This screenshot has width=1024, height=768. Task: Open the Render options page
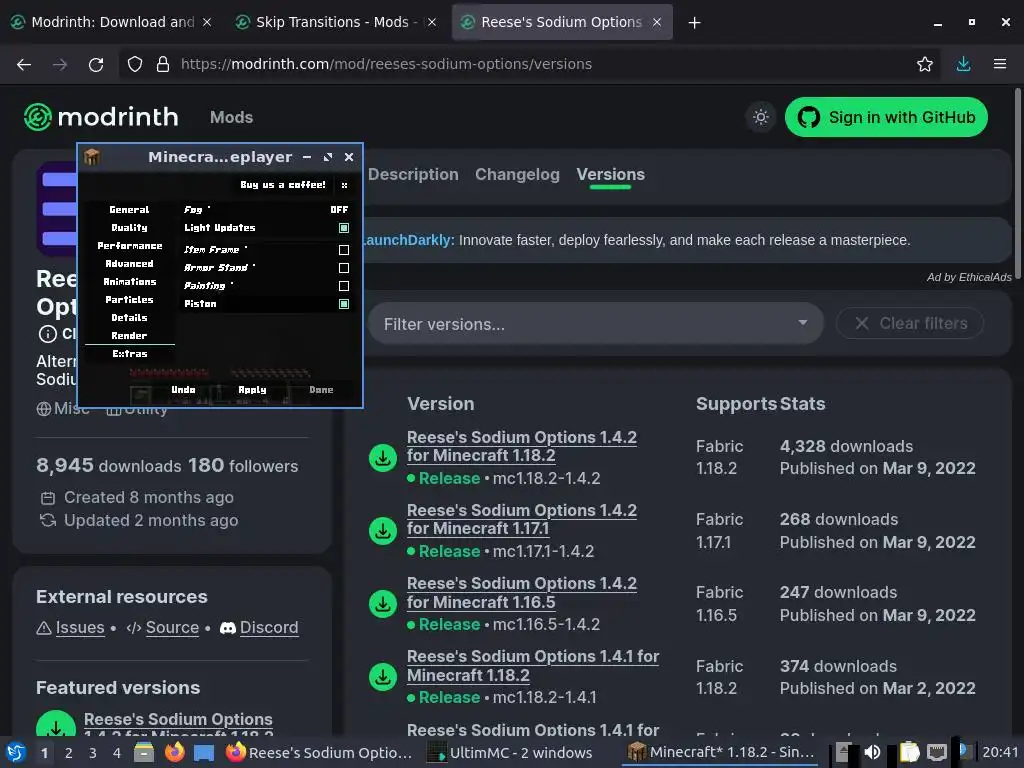tap(129, 336)
